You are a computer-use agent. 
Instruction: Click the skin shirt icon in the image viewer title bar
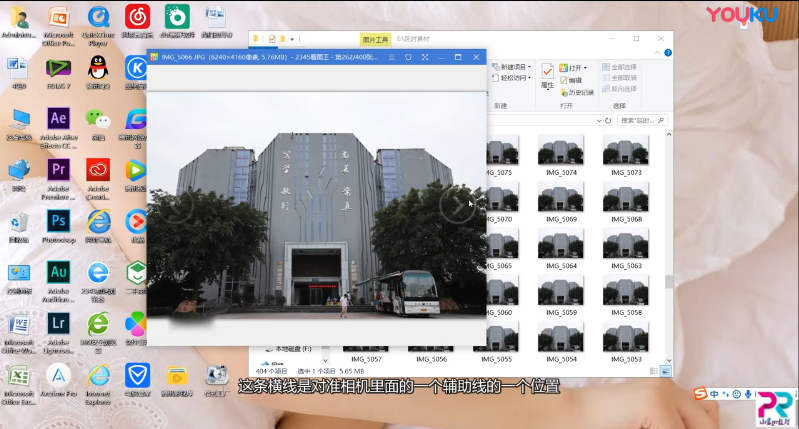pyautogui.click(x=408, y=57)
